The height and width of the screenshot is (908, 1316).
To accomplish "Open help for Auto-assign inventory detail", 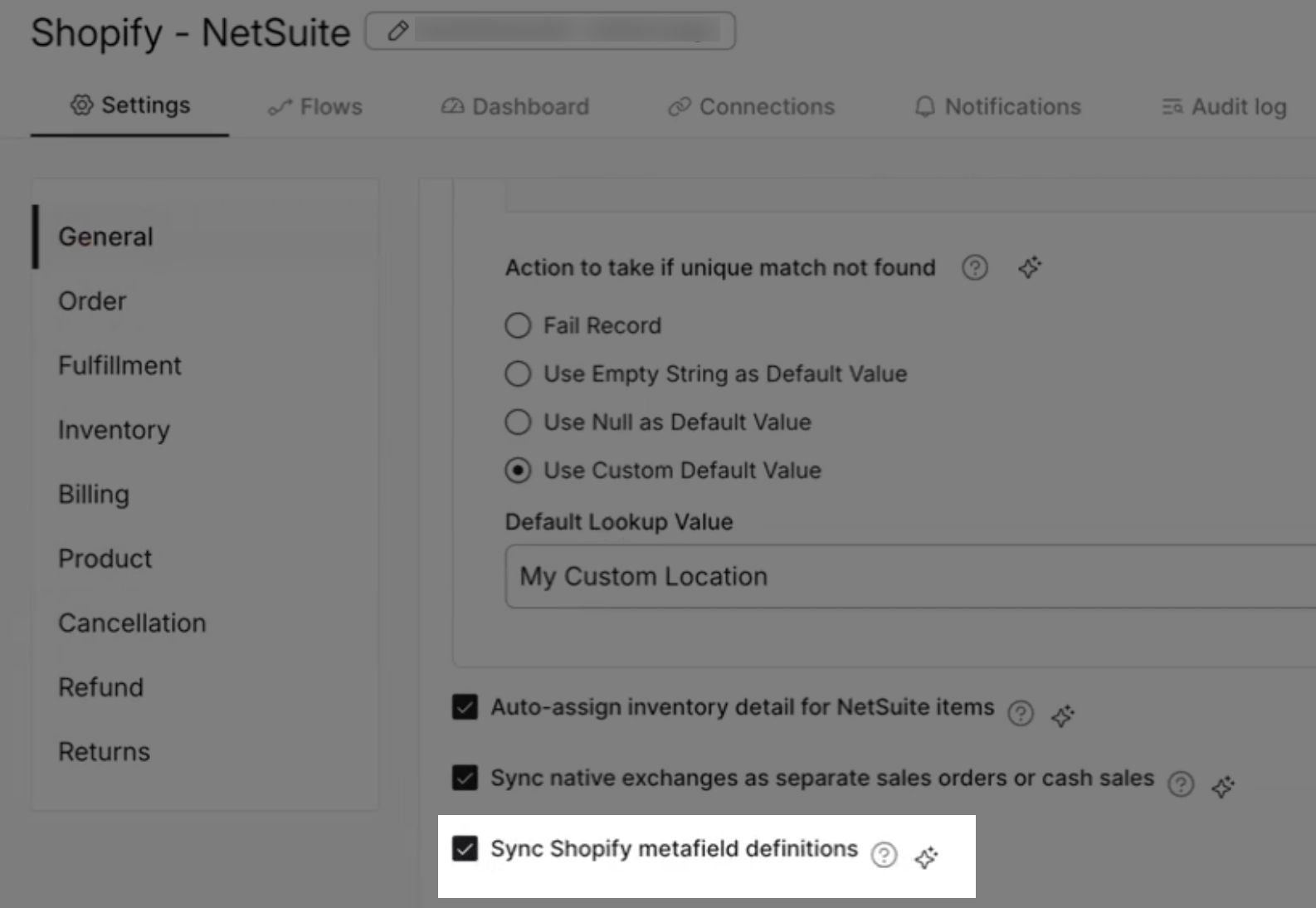I will tap(1021, 713).
